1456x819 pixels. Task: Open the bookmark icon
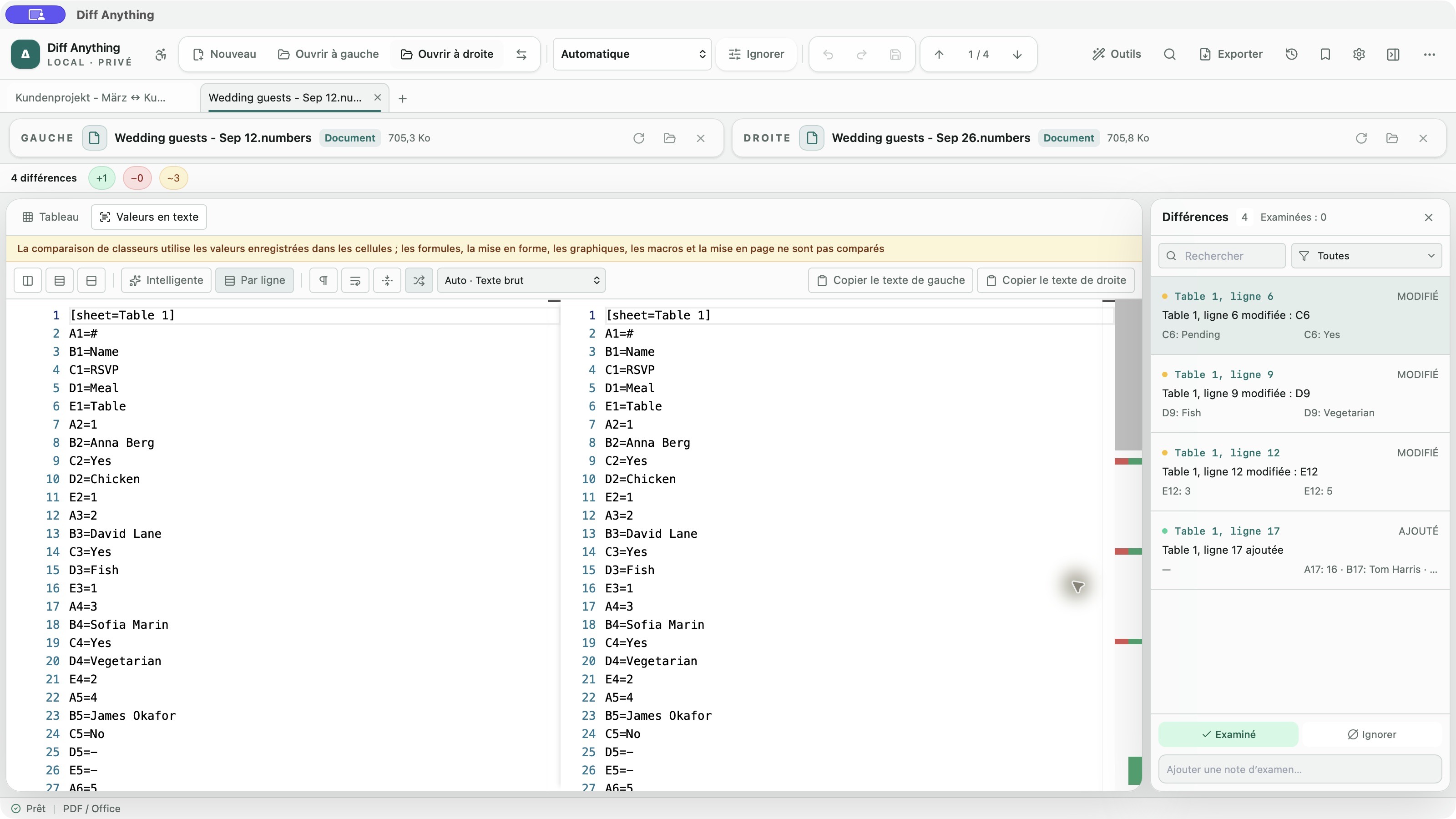pos(1325,54)
